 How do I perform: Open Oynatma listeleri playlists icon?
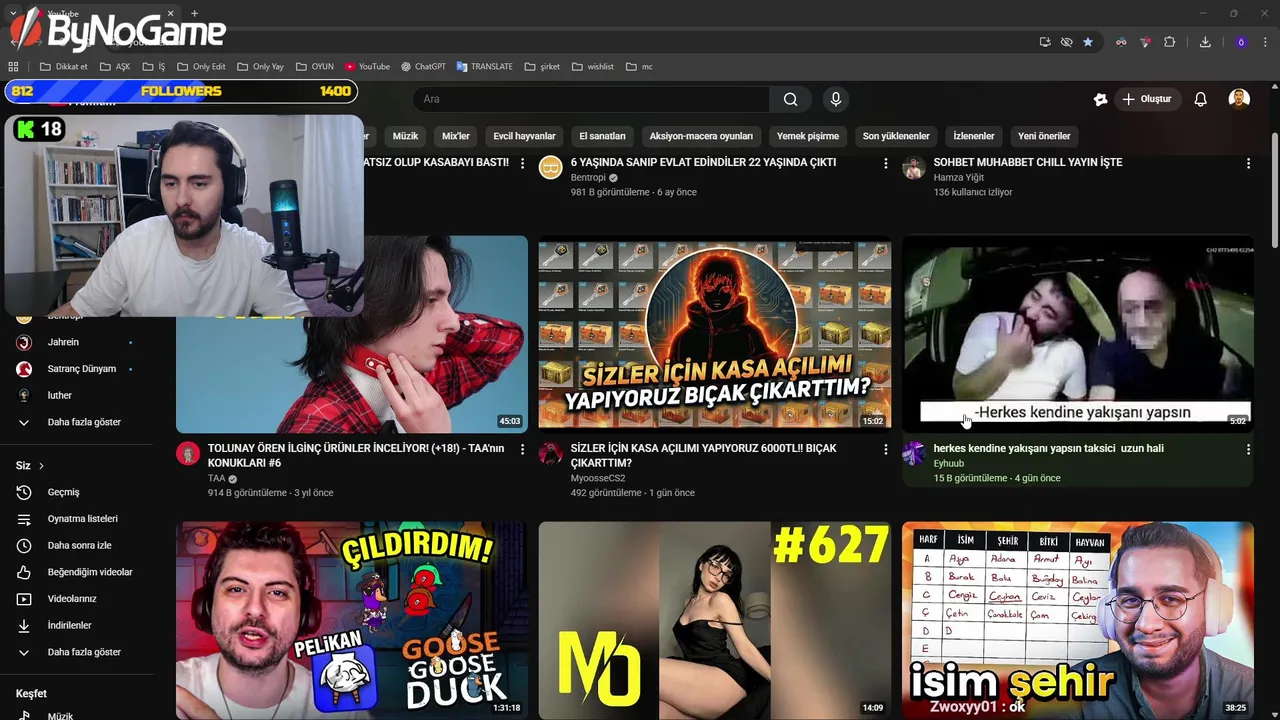tap(24, 519)
